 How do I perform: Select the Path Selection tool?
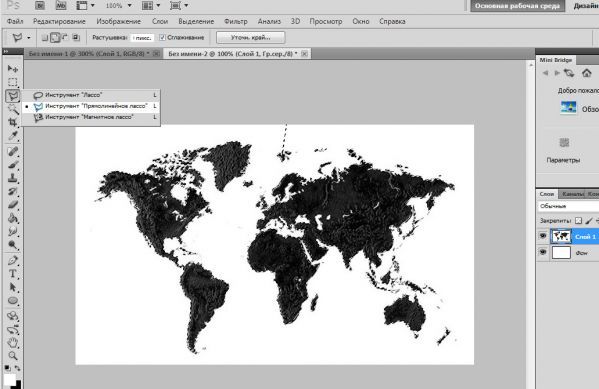pyautogui.click(x=13, y=287)
